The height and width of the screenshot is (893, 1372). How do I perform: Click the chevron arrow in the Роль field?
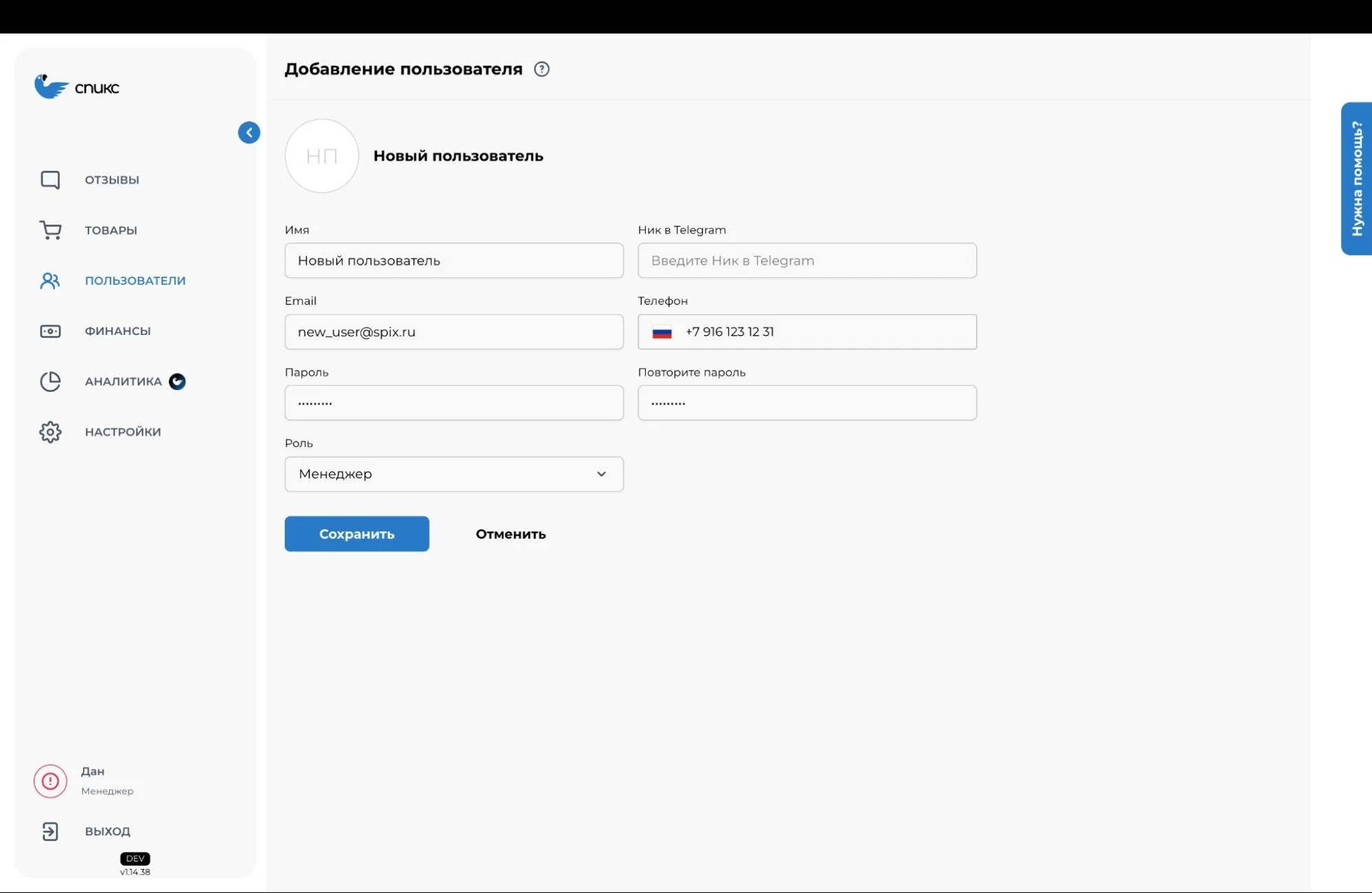click(602, 474)
